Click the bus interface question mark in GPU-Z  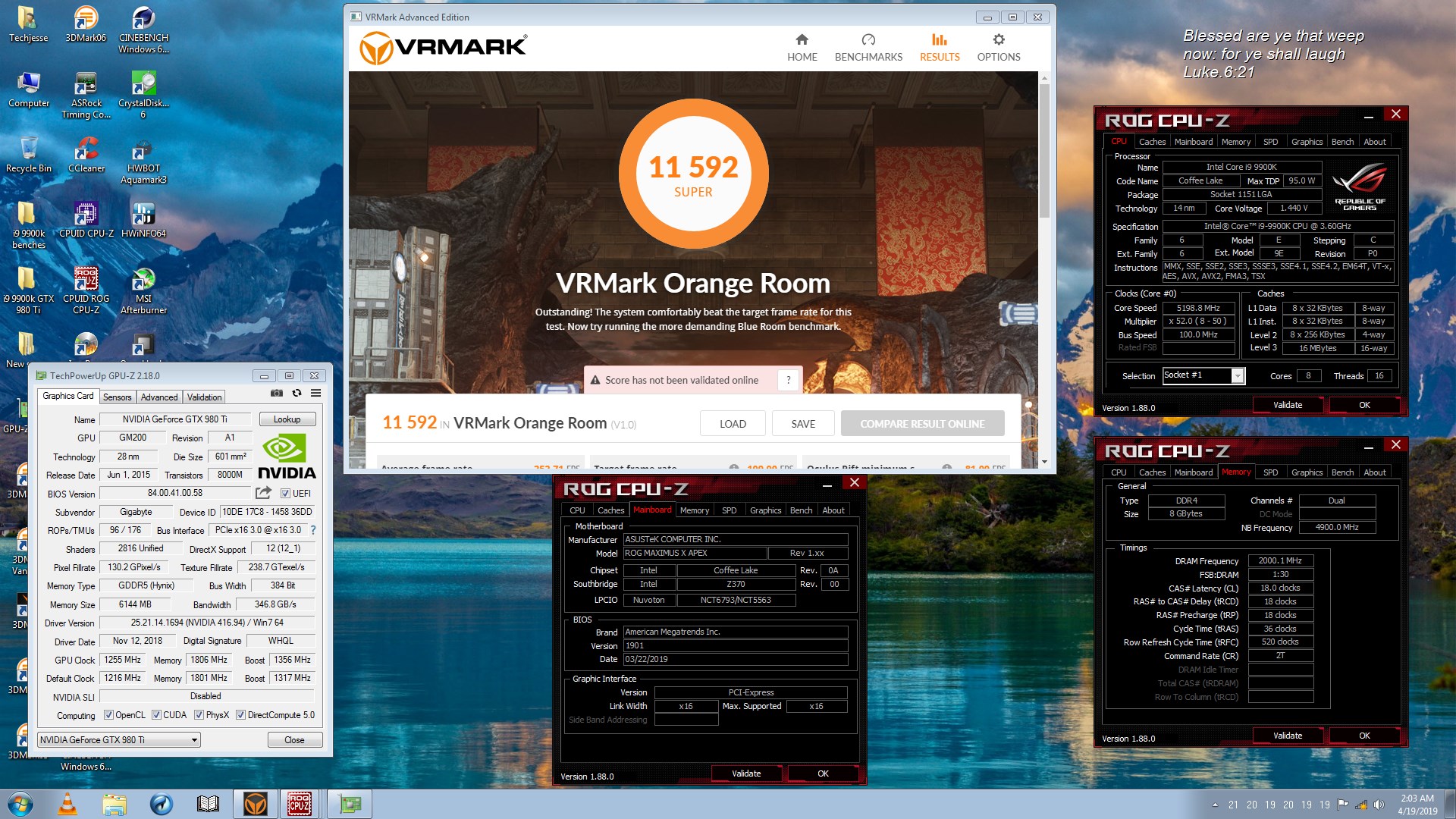[313, 530]
